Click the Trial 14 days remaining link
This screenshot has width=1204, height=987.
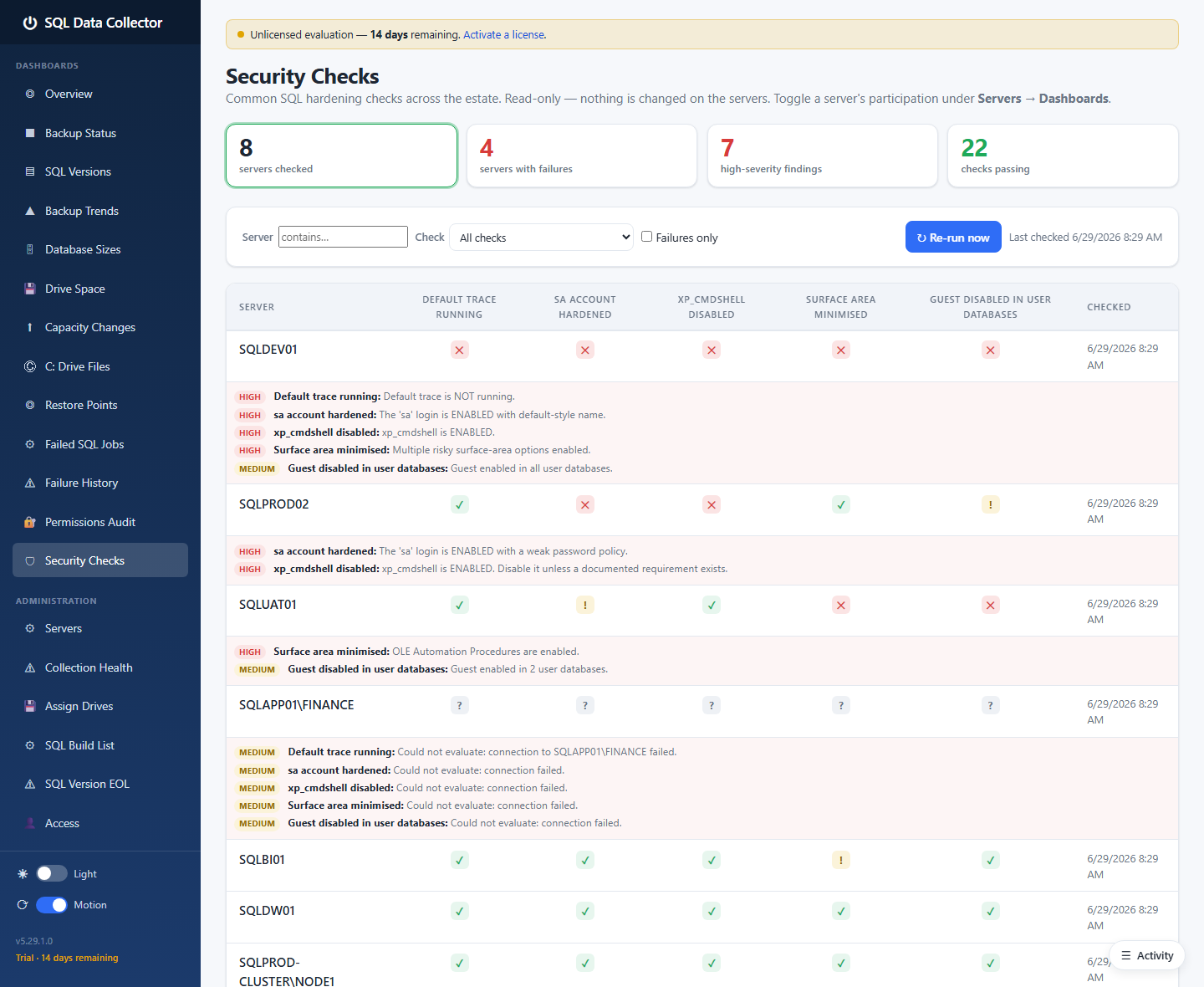[x=67, y=958]
